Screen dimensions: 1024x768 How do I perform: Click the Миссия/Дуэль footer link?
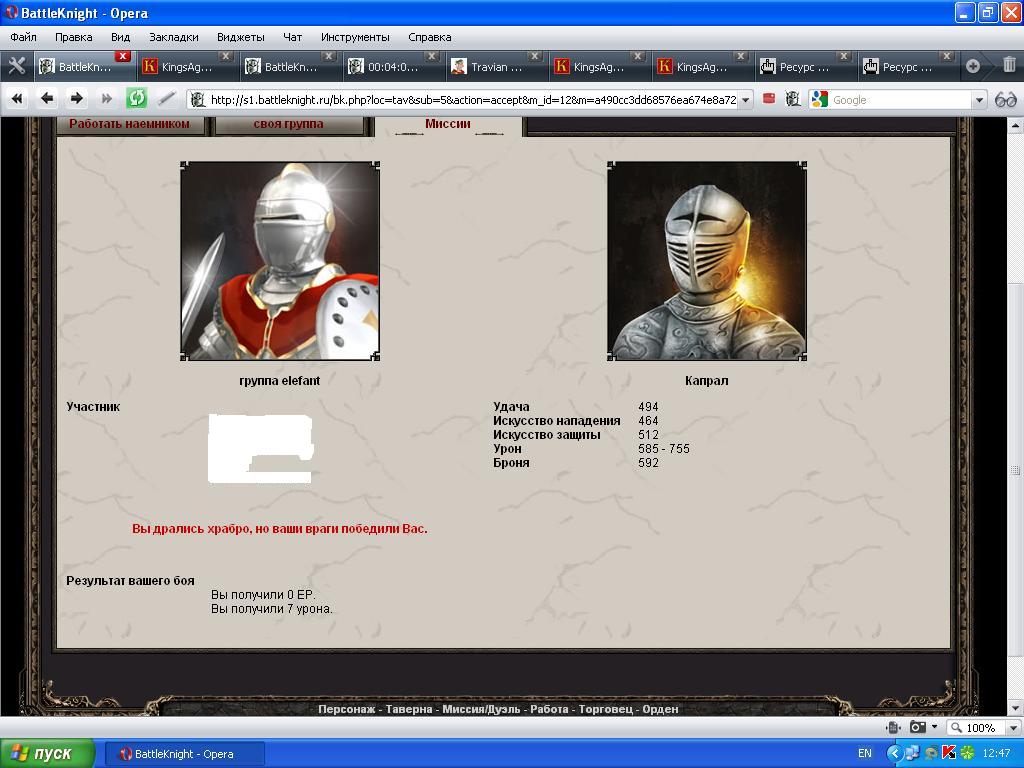click(x=481, y=709)
